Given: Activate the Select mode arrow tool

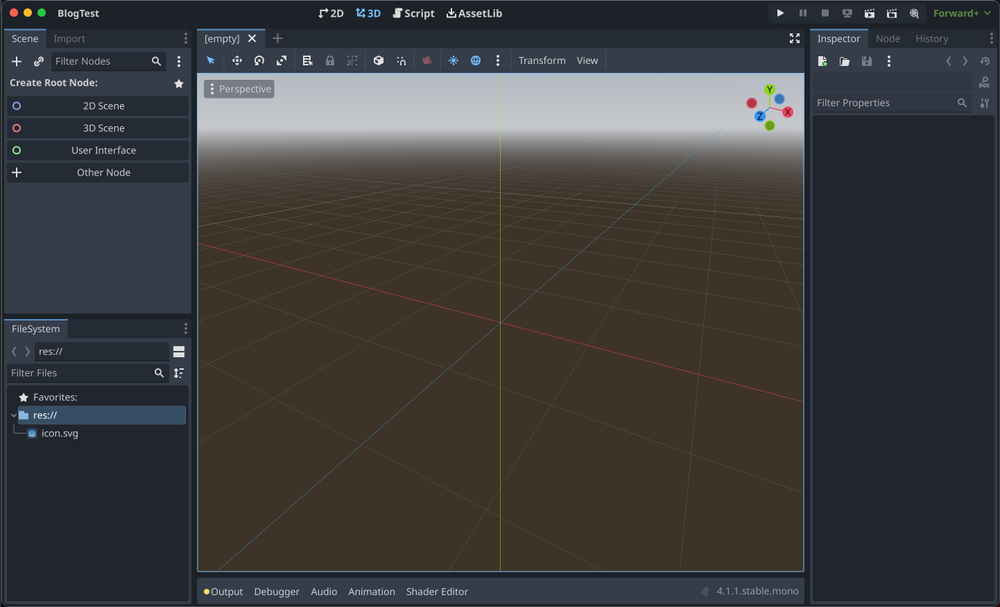Looking at the screenshot, I should click(x=210, y=61).
